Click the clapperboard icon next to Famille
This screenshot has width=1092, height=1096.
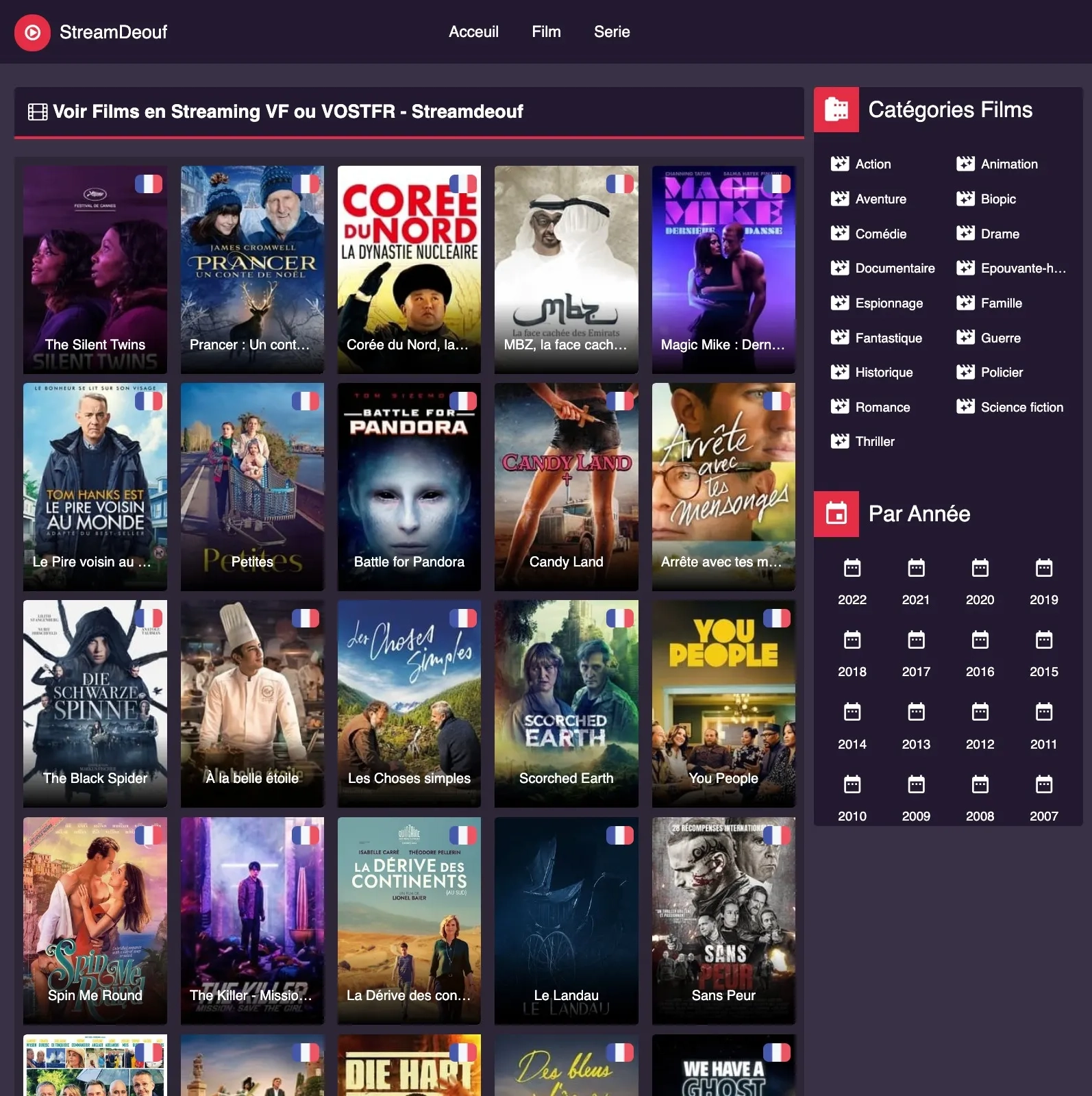click(965, 303)
